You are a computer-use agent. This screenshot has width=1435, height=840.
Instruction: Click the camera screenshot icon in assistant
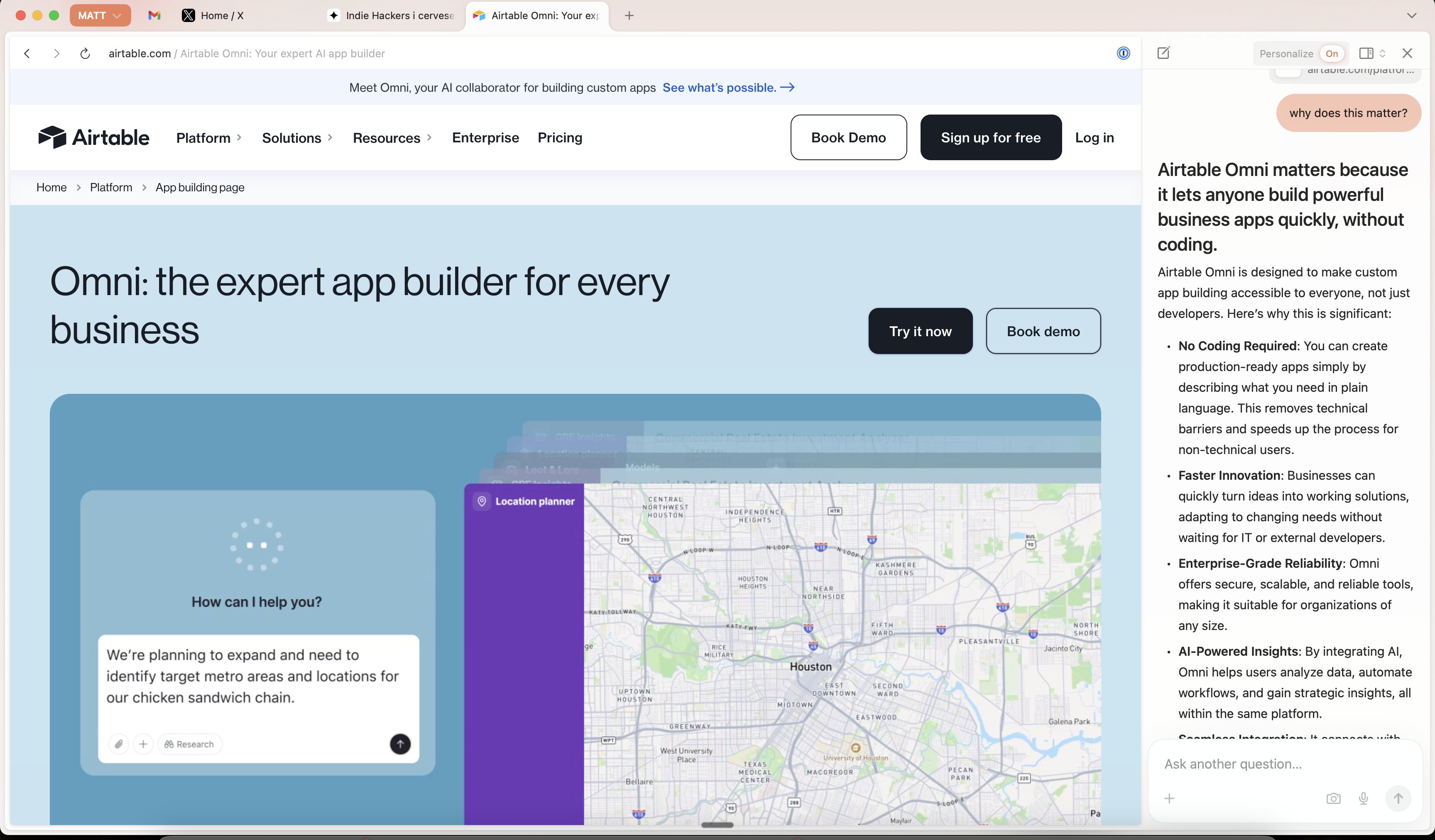point(1333,798)
